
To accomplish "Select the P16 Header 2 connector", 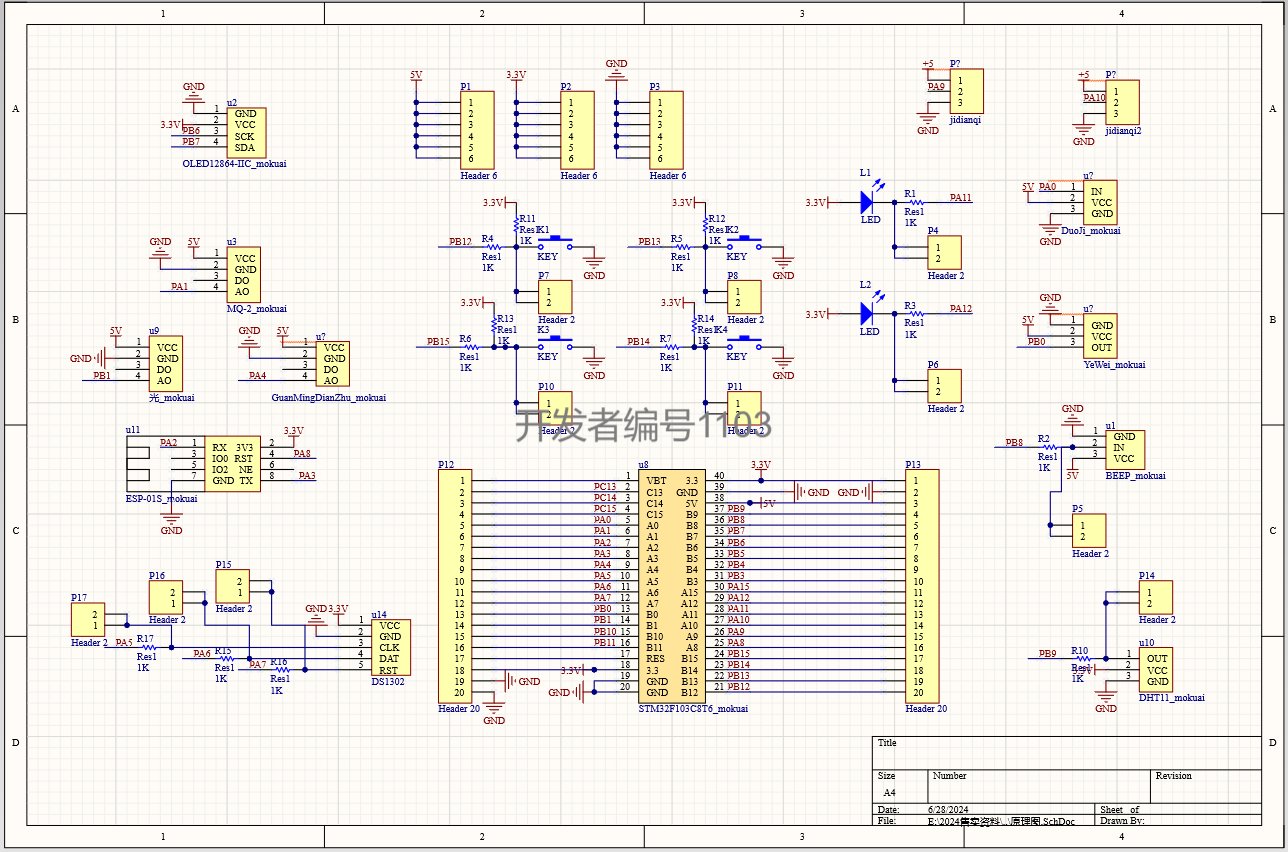I will pyautogui.click(x=165, y=598).
